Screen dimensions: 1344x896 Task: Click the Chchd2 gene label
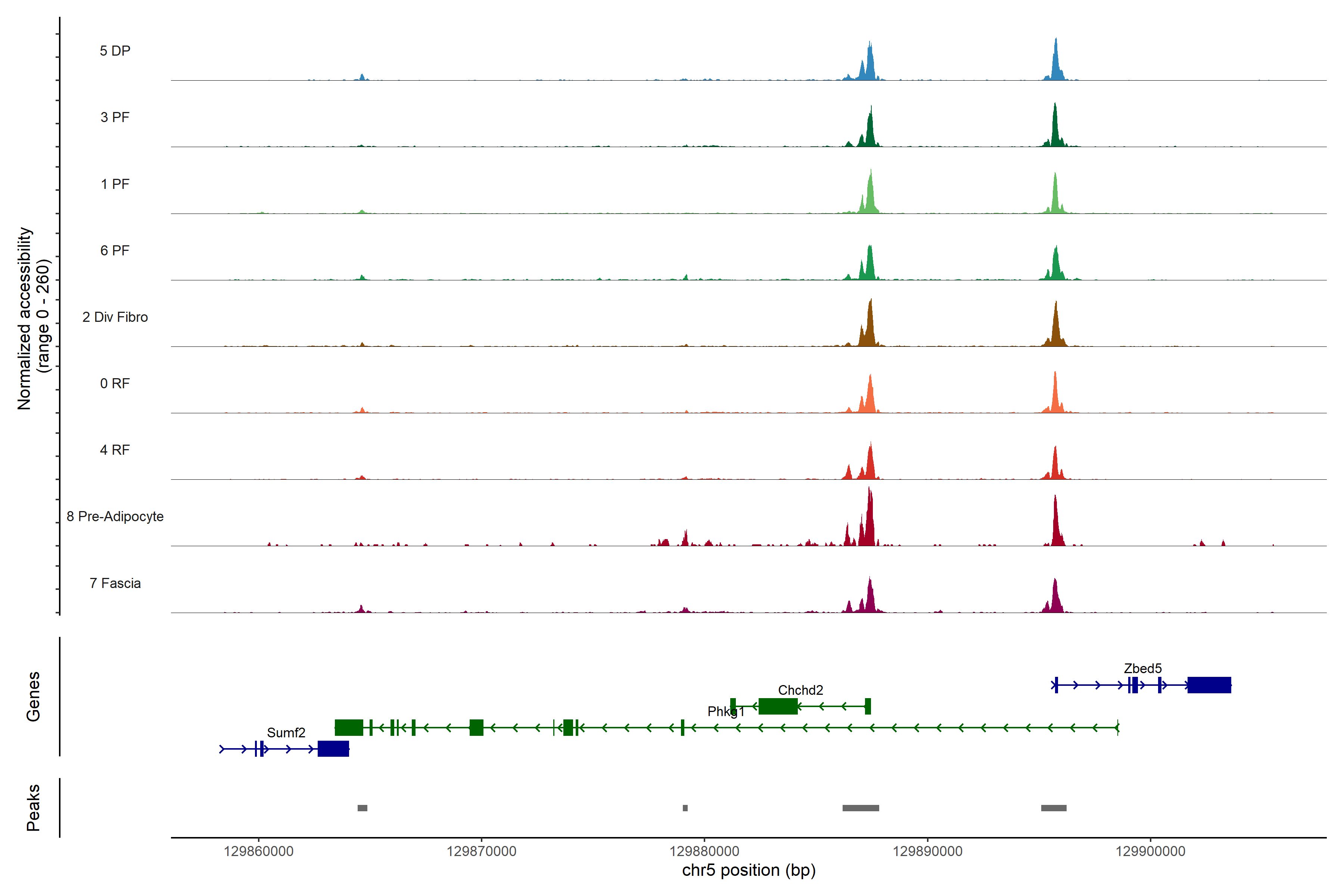tap(800, 690)
